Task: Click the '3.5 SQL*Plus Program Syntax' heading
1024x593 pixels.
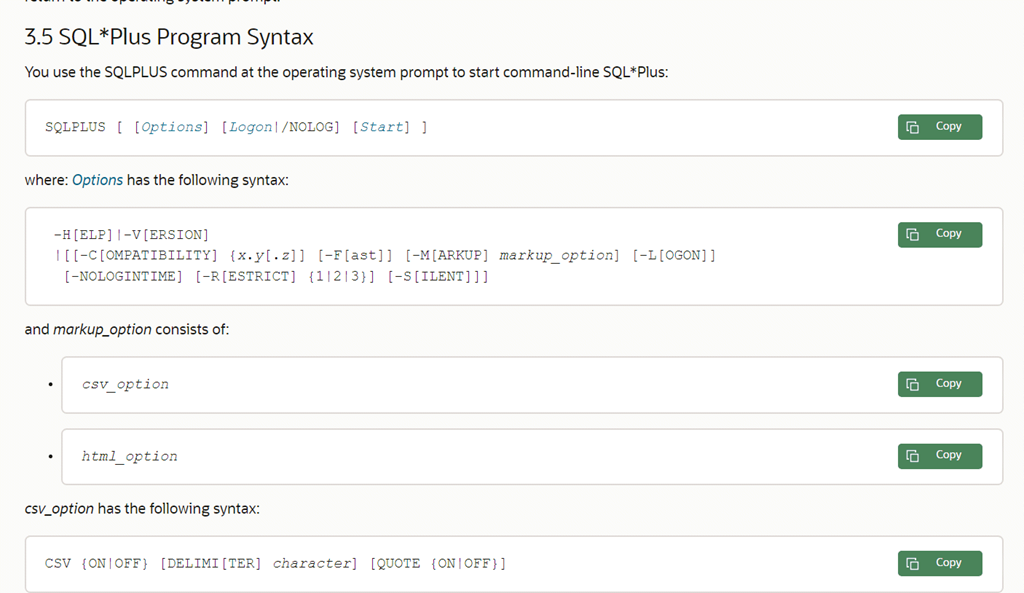Action: click(169, 38)
